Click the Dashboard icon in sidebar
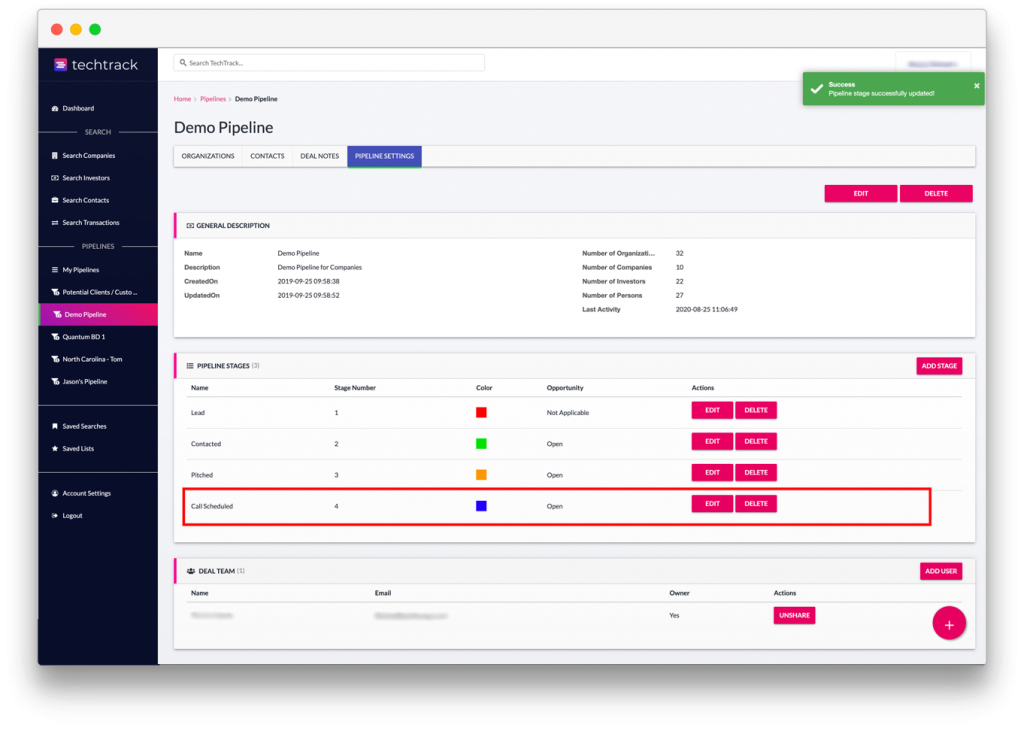This screenshot has width=1024, height=740. coord(54,108)
